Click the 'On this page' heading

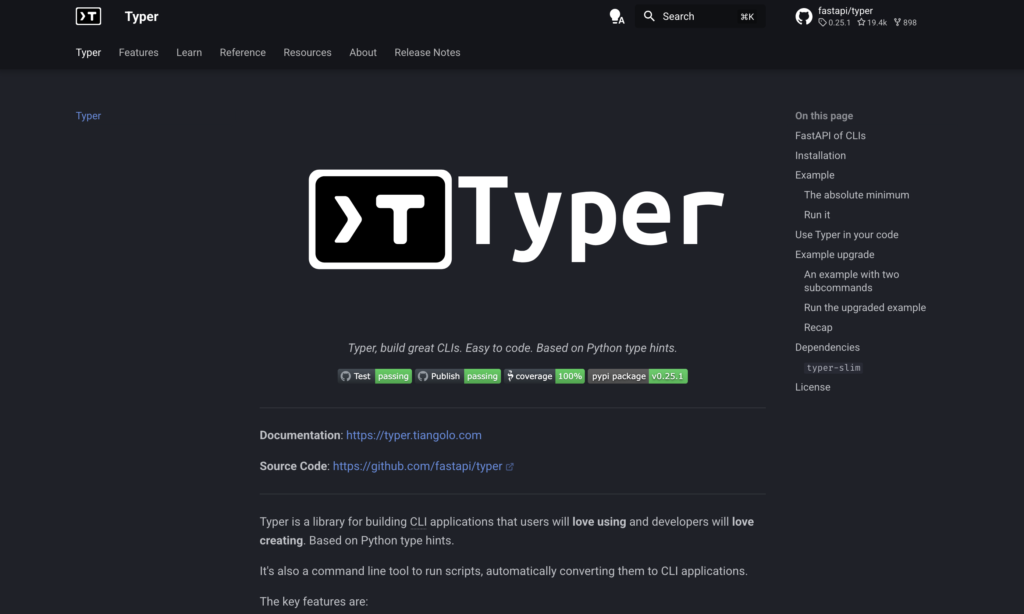824,116
